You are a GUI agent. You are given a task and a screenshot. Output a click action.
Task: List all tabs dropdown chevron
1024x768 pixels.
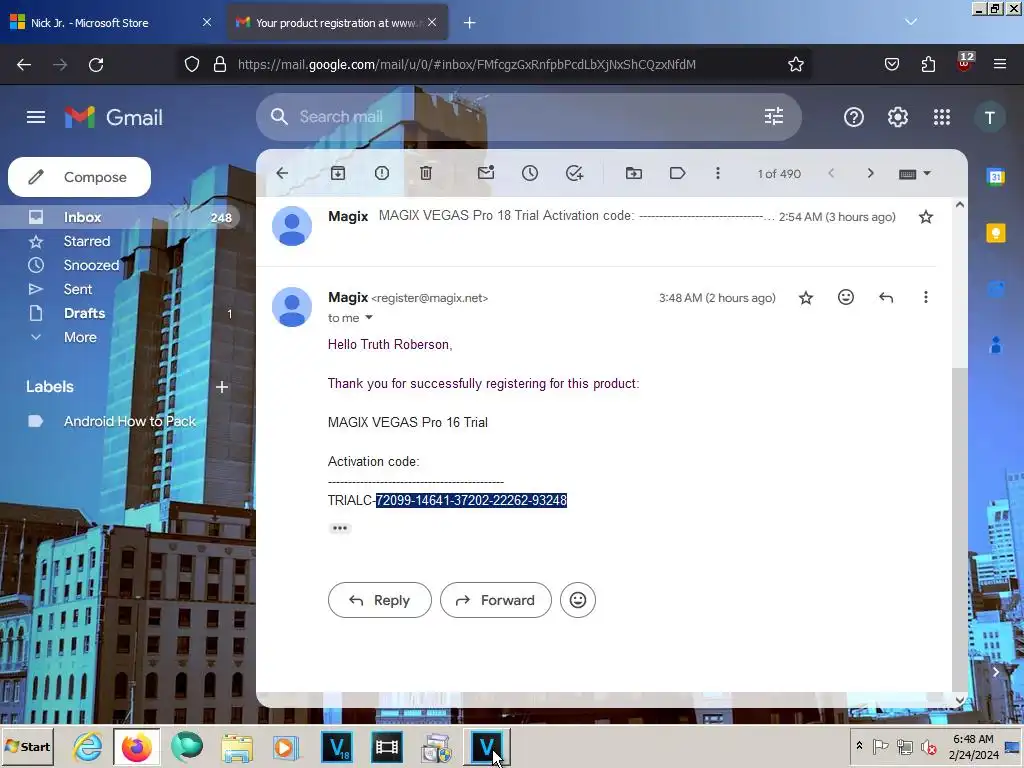click(911, 22)
